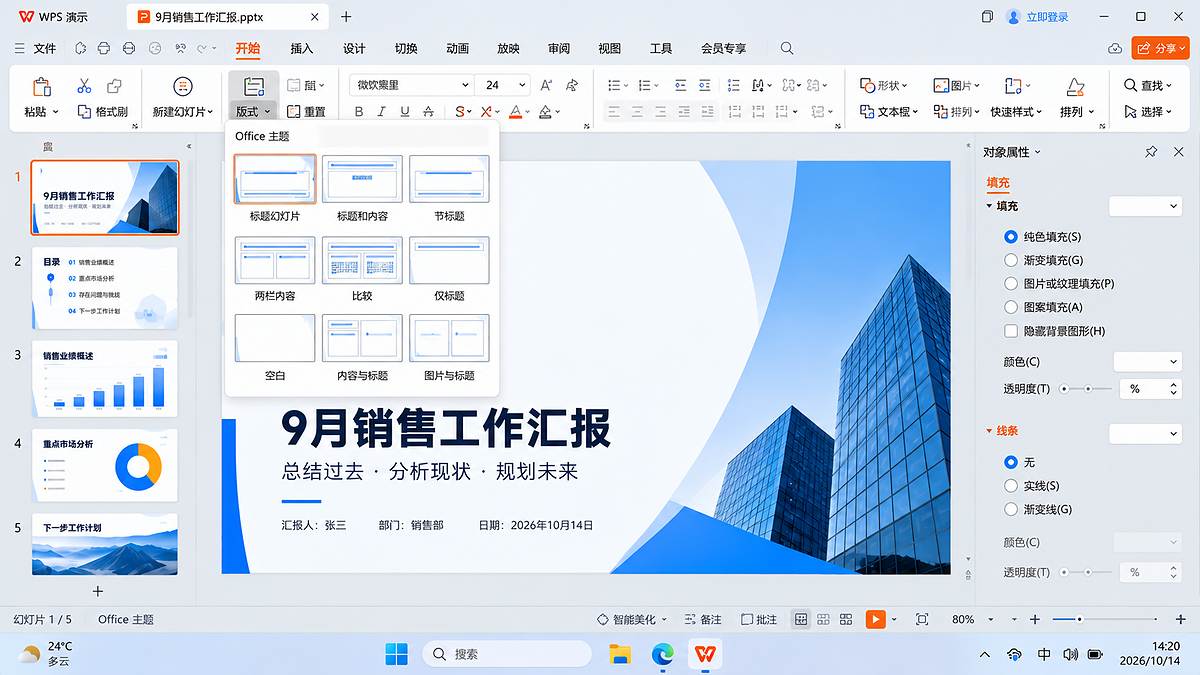Open the Insert (插入) ribbon tab
Image resolution: width=1200 pixels, height=675 pixels.
tap(301, 48)
